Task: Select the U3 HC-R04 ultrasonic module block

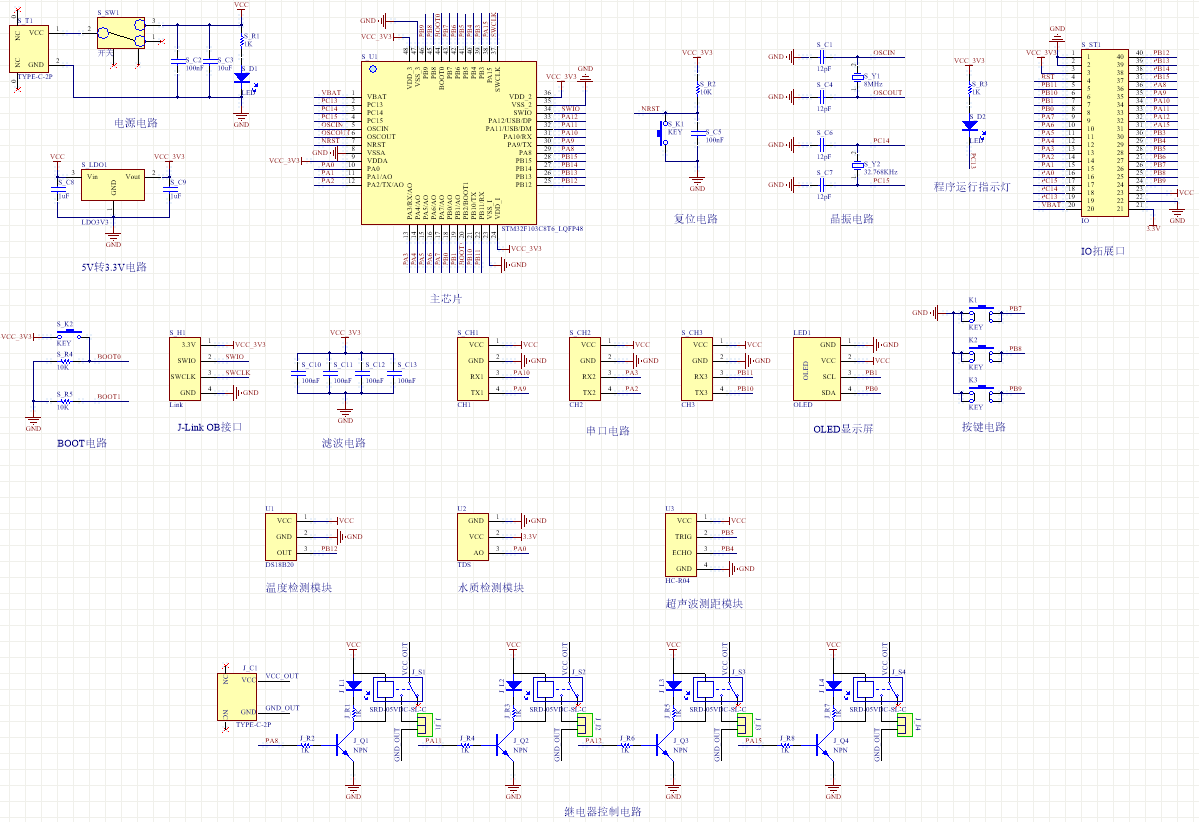Action: click(683, 544)
